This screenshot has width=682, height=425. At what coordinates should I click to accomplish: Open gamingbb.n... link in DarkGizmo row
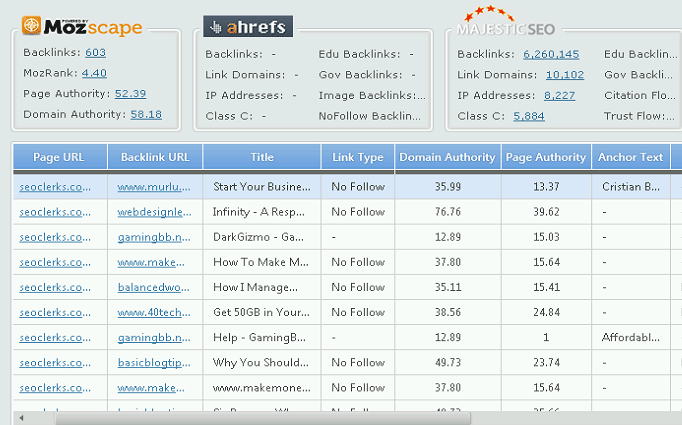pyautogui.click(x=154, y=237)
